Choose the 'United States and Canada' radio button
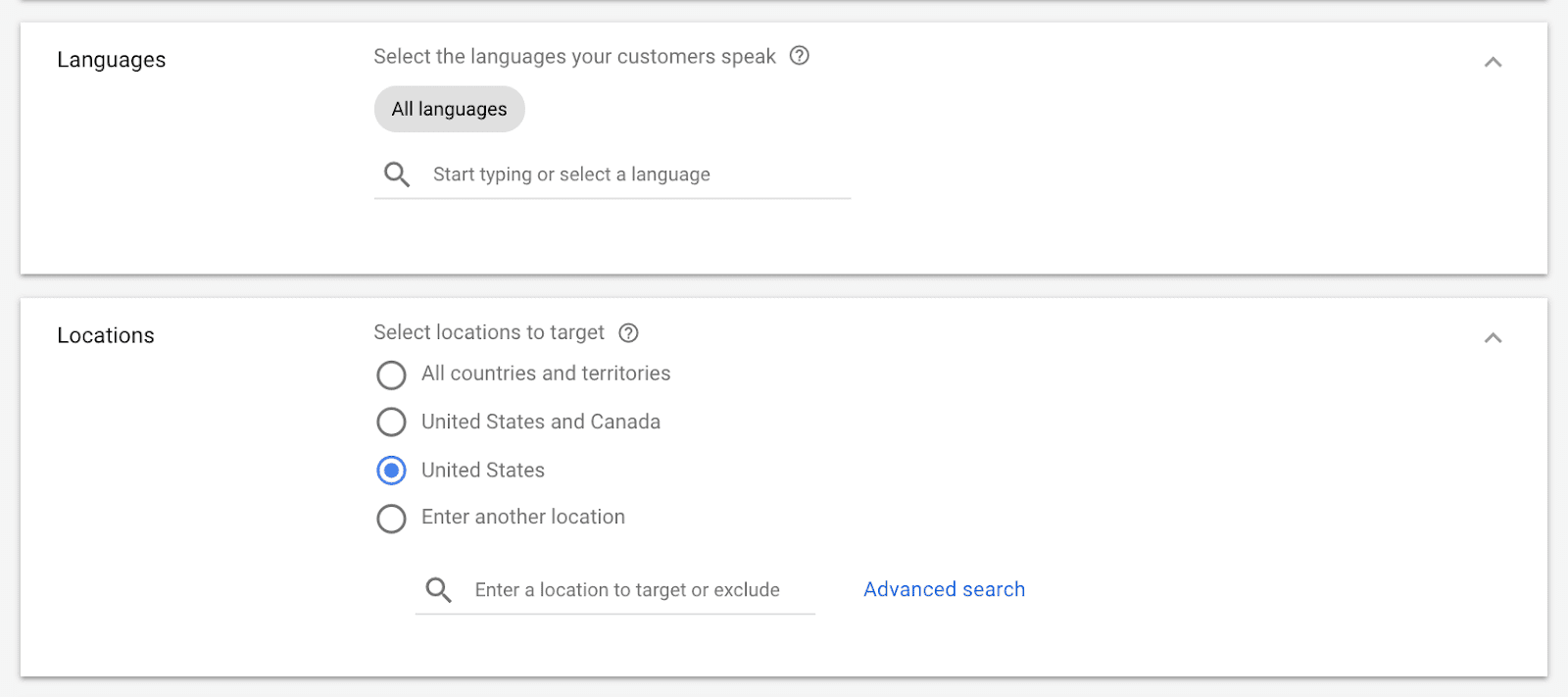Image resolution: width=1568 pixels, height=697 pixels. pyautogui.click(x=391, y=423)
